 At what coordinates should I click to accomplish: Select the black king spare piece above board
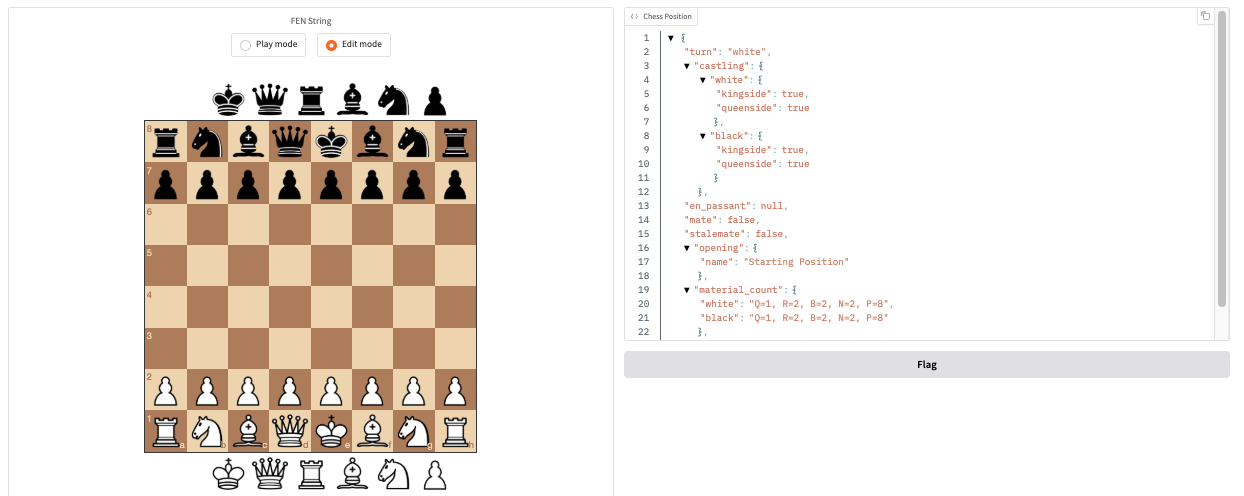coord(229,100)
